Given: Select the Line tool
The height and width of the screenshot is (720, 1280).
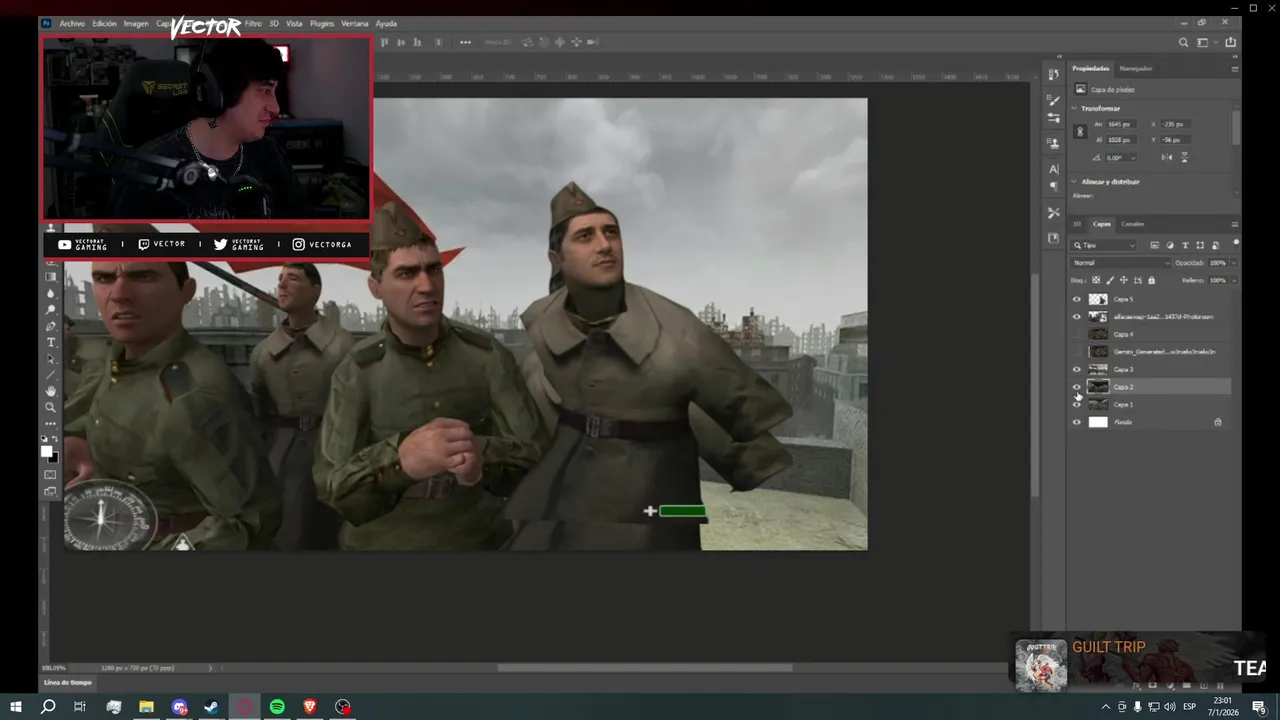Looking at the screenshot, I should (51, 375).
